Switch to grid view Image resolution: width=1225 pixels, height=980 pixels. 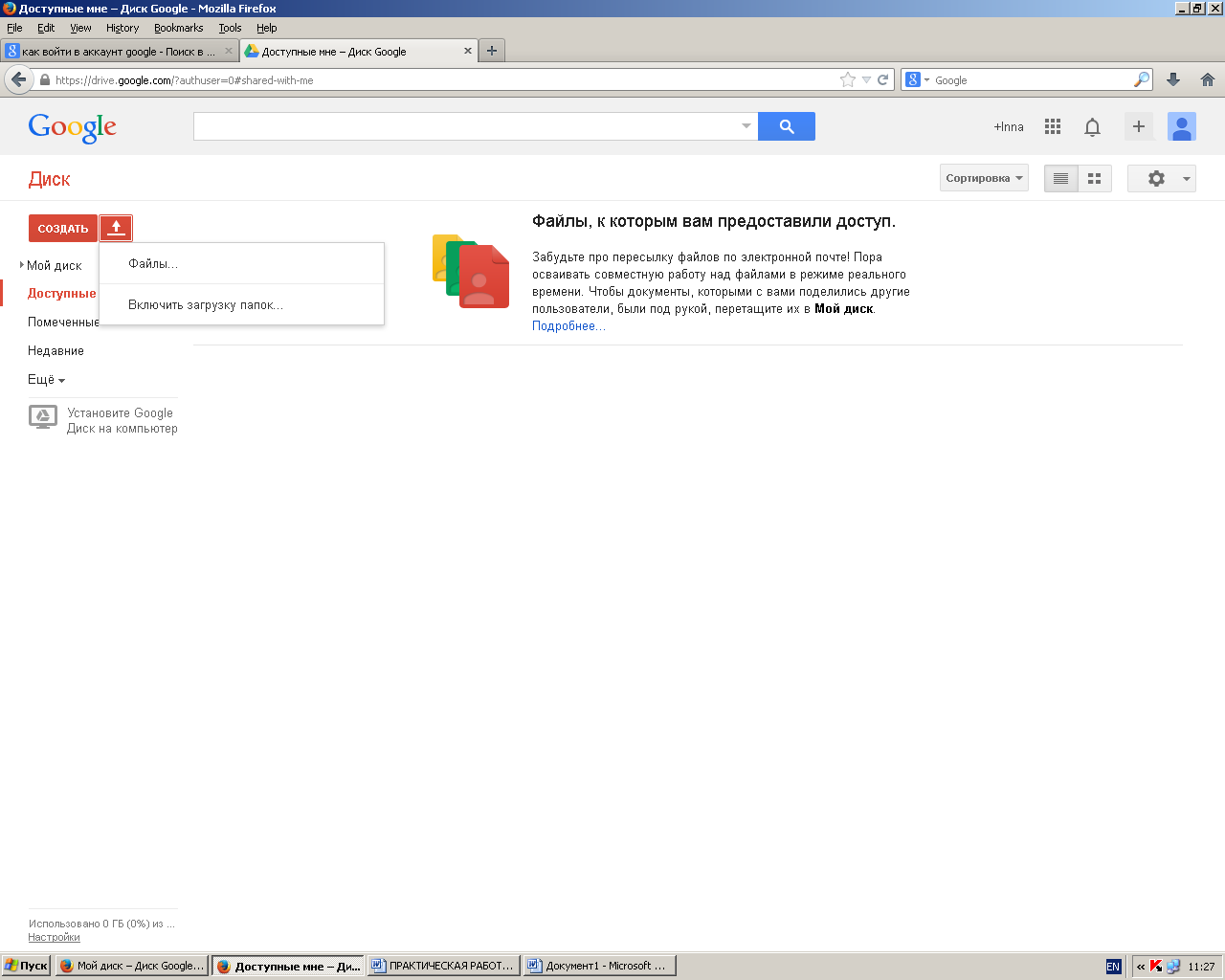[x=1095, y=178]
